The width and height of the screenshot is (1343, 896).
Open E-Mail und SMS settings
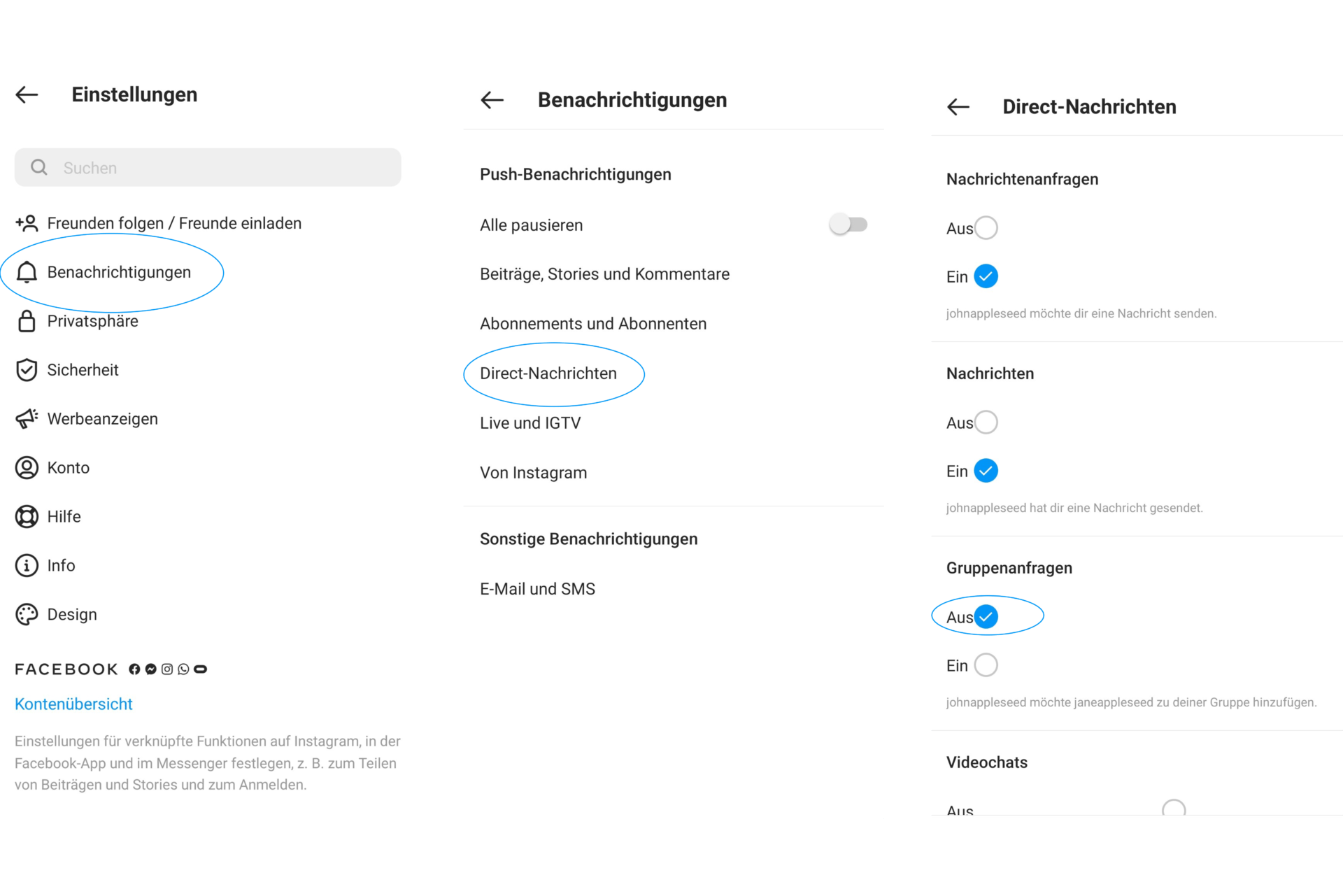(537, 589)
